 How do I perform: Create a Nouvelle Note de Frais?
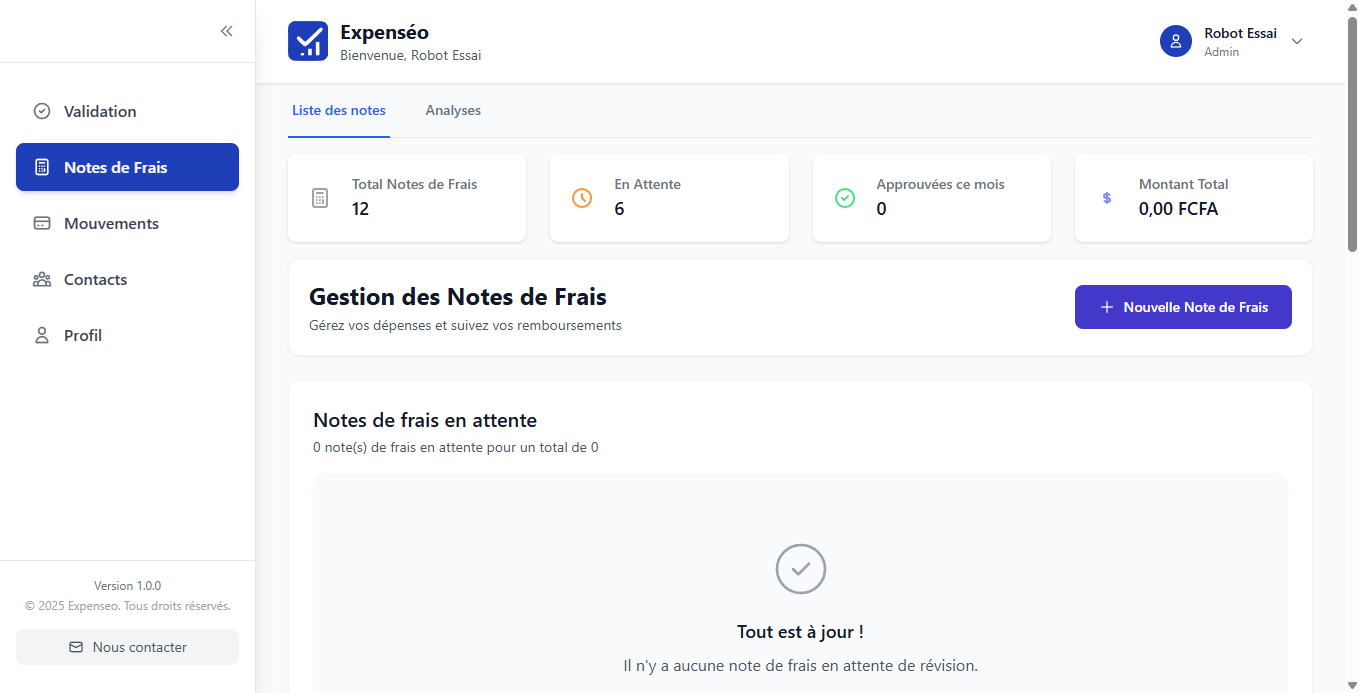tap(1183, 307)
